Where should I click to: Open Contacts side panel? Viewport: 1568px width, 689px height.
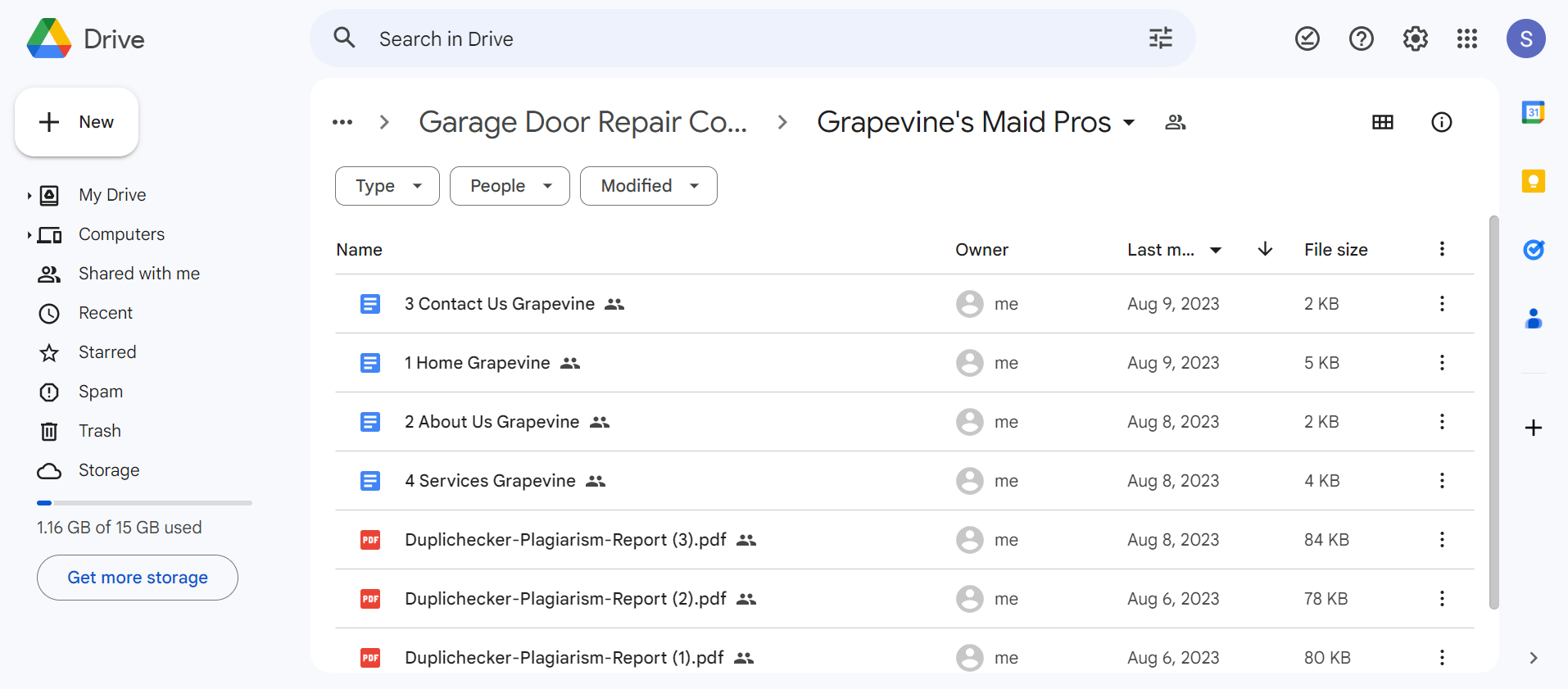[x=1534, y=319]
